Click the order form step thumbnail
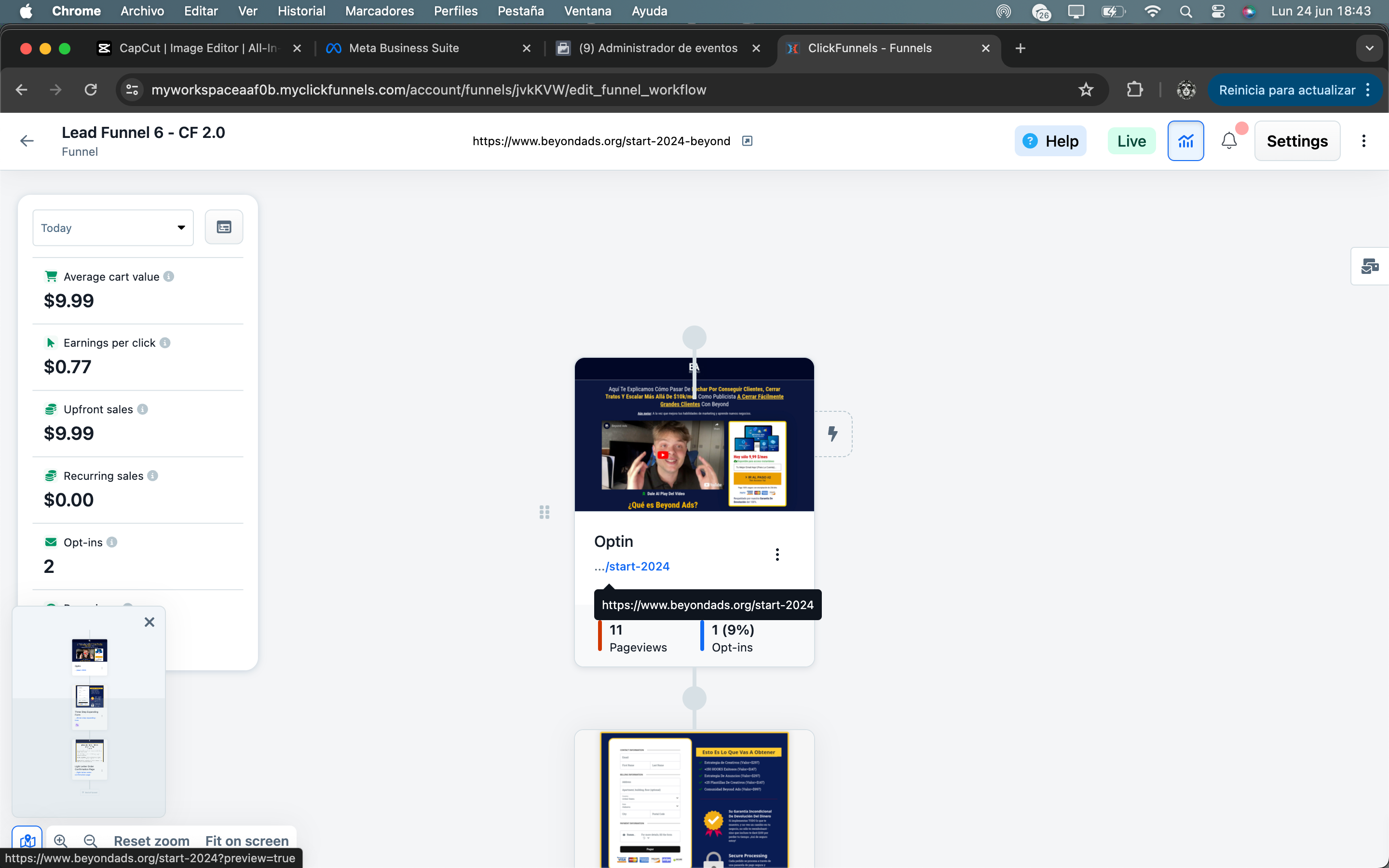1389x868 pixels. point(694,800)
